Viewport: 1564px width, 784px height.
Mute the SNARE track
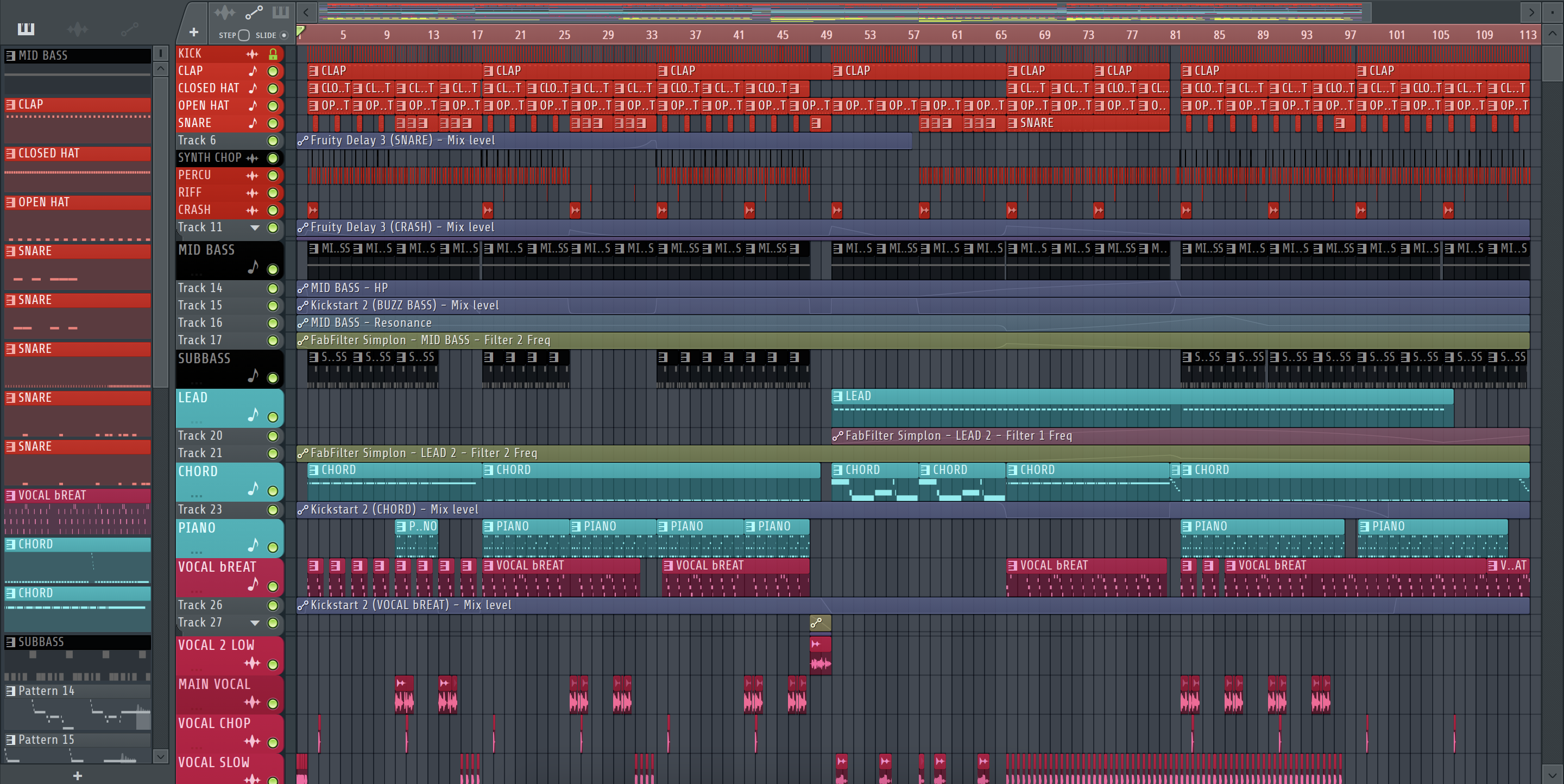(273, 123)
